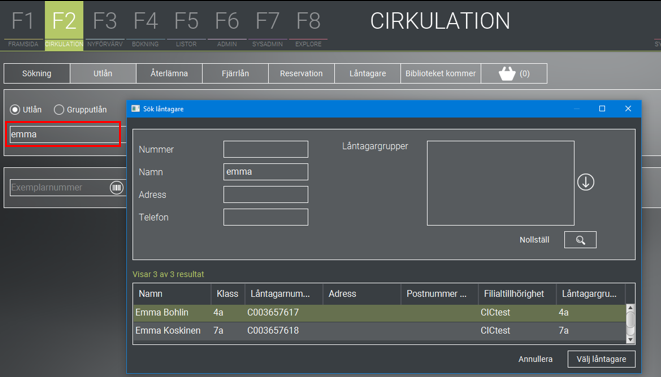The image size is (661, 377).
Task: Click Nollställ to reset search
Action: pos(534,240)
